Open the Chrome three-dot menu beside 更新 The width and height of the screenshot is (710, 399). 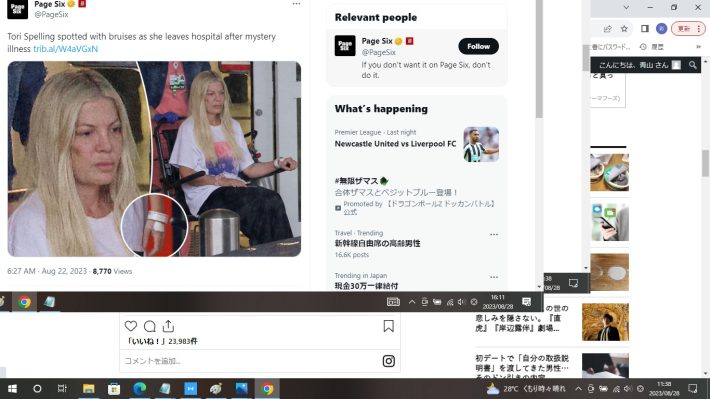coord(699,29)
